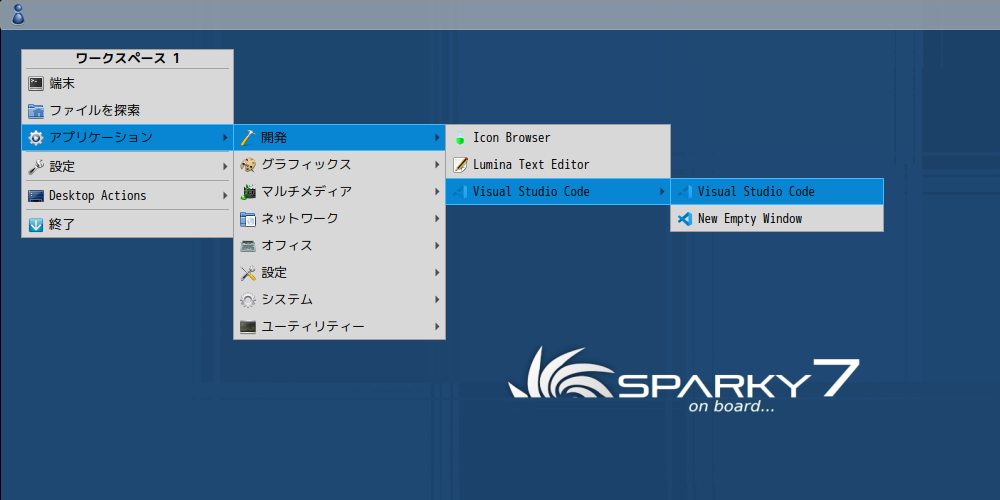
Task: Expand the マルチメディア category arrow
Action: [x=437, y=191]
